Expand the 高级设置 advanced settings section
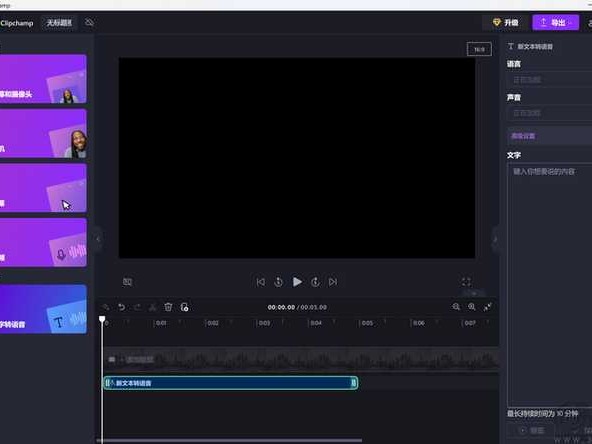 pos(549,136)
